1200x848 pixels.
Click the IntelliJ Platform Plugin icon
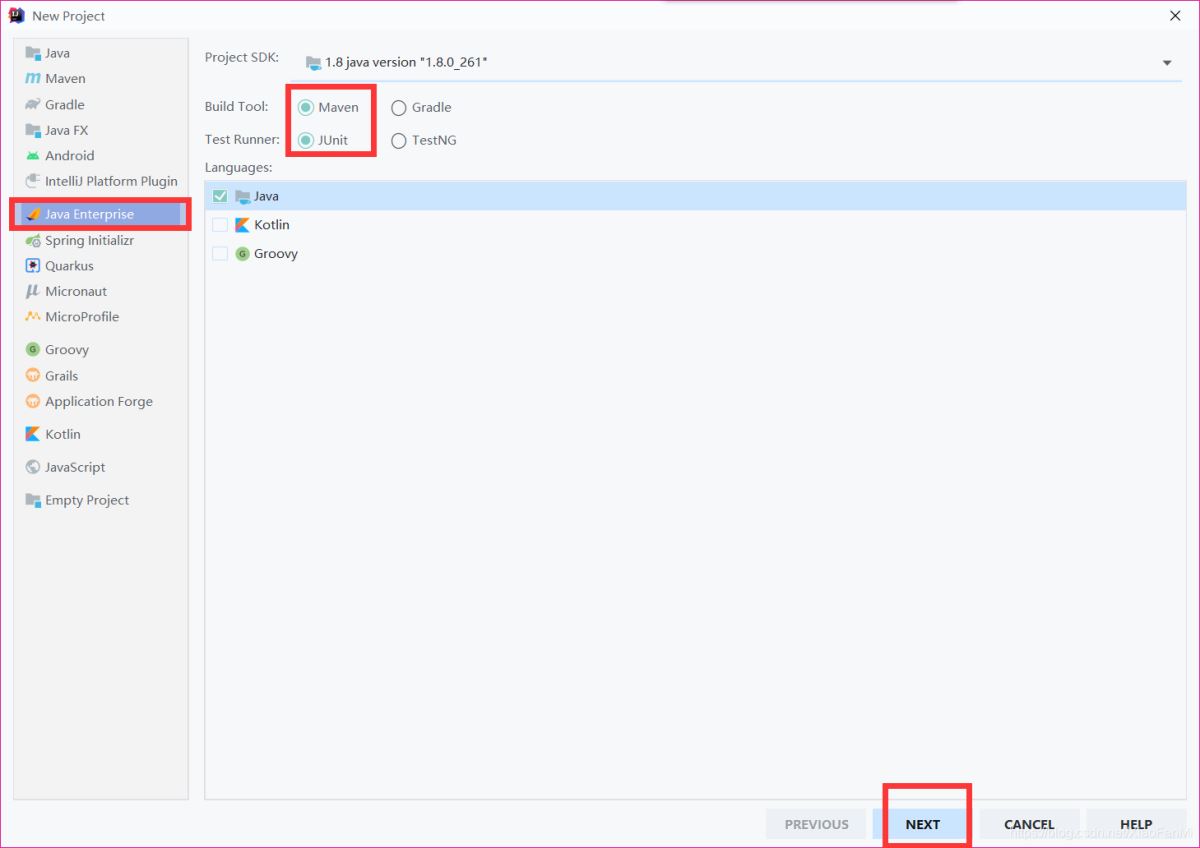click(33, 181)
